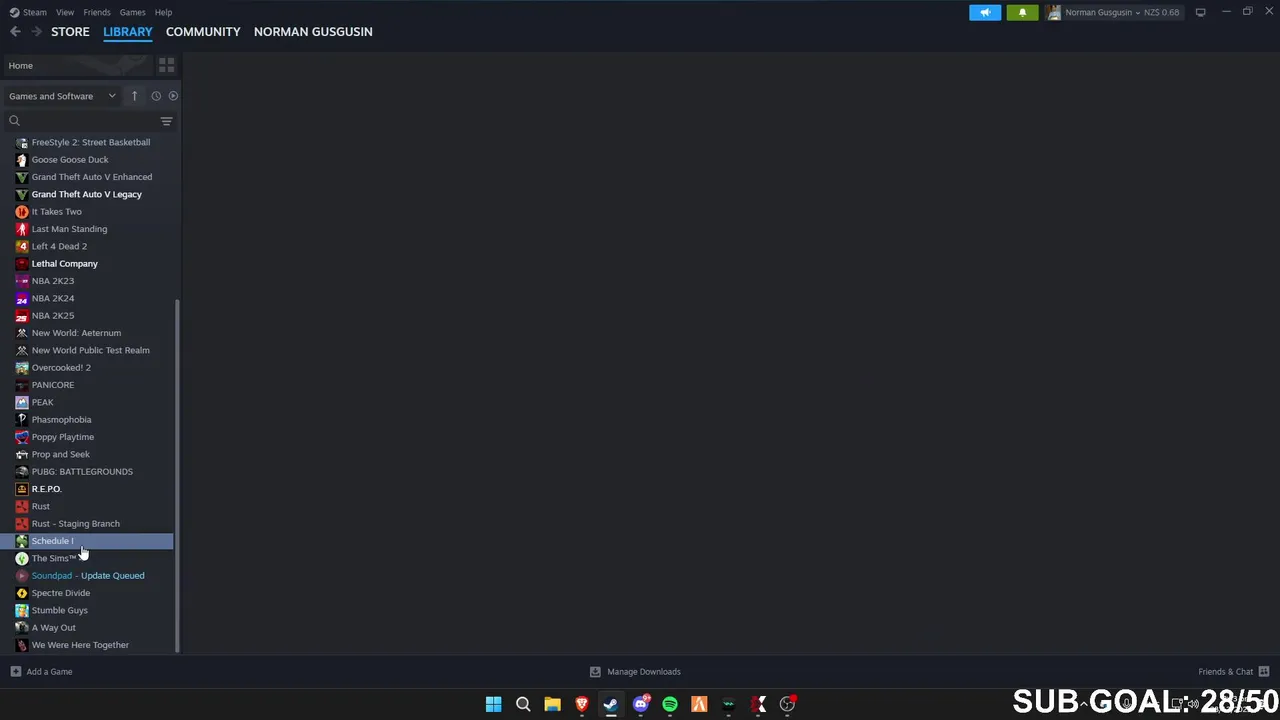Image resolution: width=1280 pixels, height=720 pixels.
Task: Expand the Games and Software dropdown
Action: point(63,96)
